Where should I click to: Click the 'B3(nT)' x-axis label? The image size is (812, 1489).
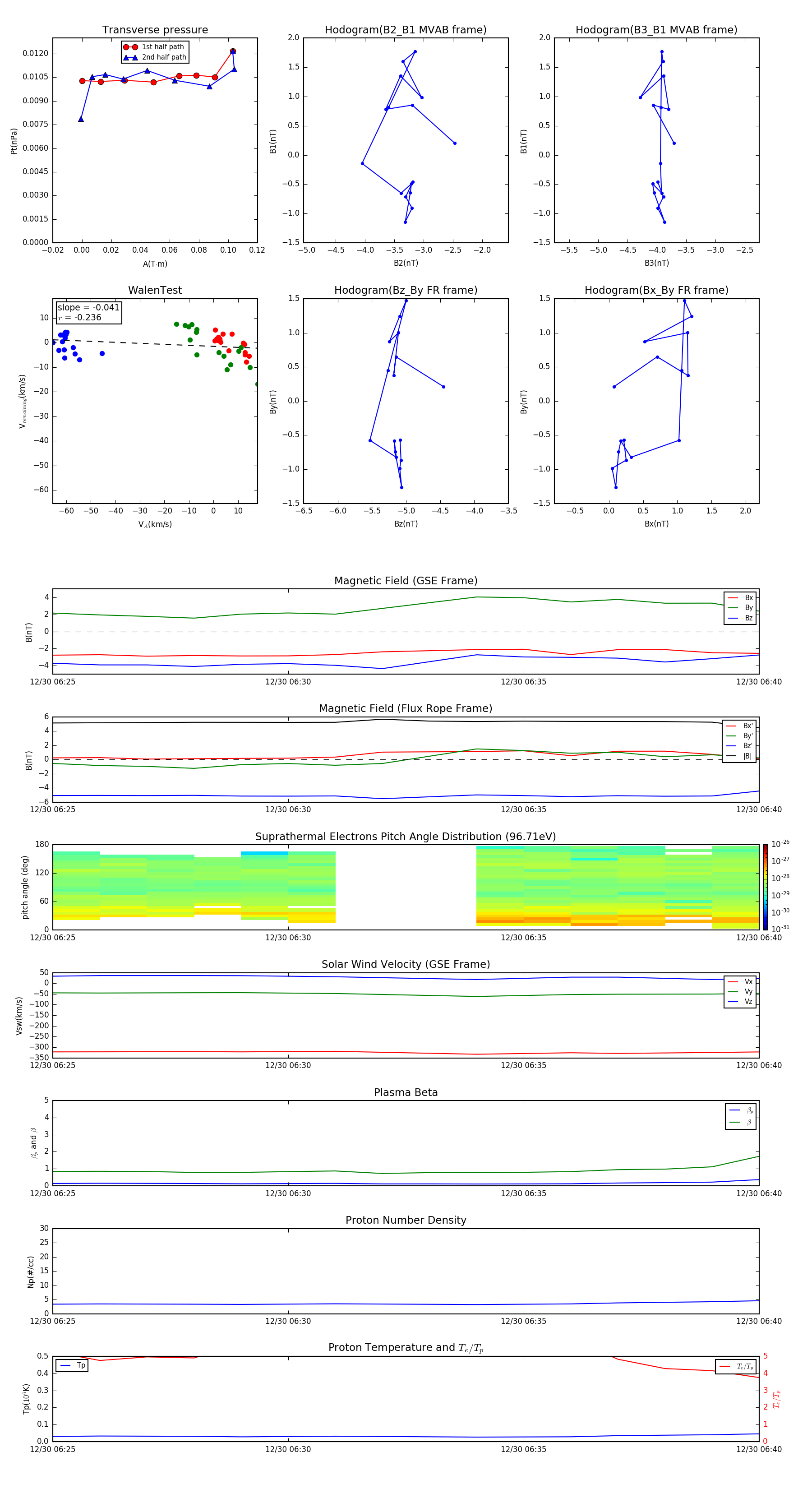pyautogui.click(x=656, y=263)
